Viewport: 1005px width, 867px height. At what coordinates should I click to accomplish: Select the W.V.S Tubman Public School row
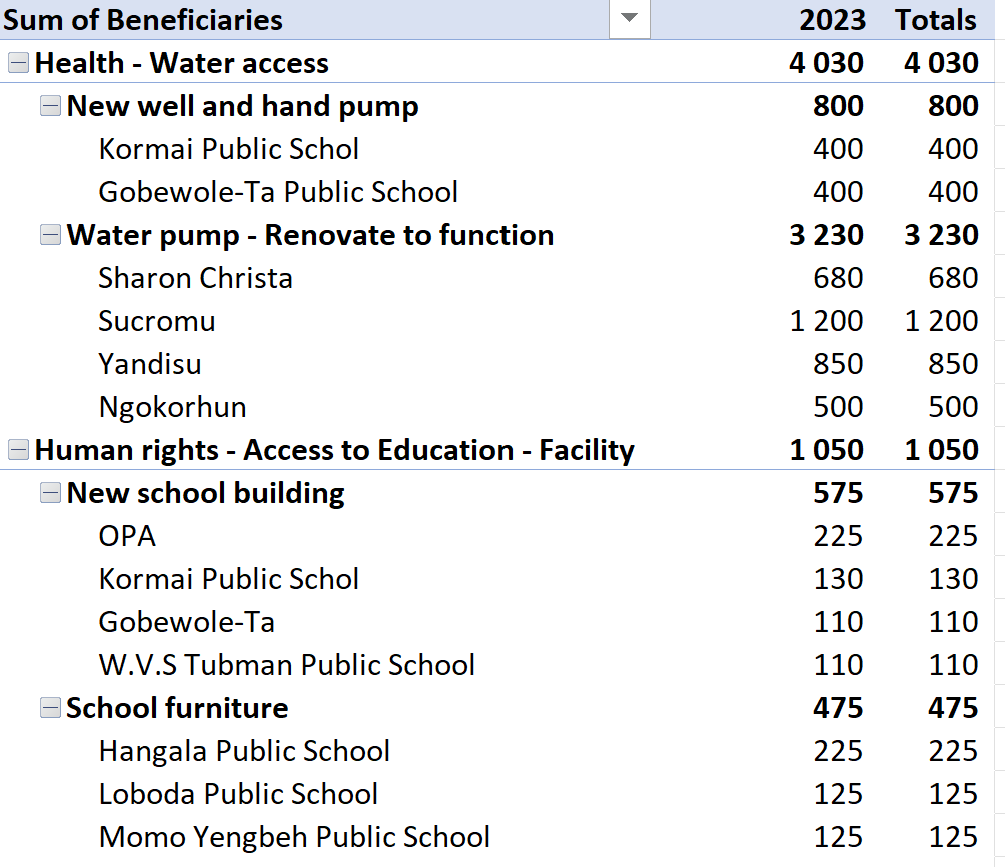[x=286, y=665]
